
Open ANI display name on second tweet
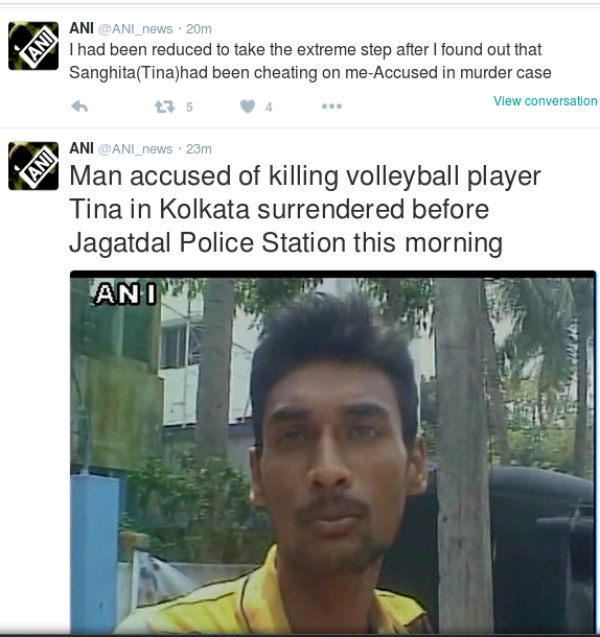(x=82, y=148)
